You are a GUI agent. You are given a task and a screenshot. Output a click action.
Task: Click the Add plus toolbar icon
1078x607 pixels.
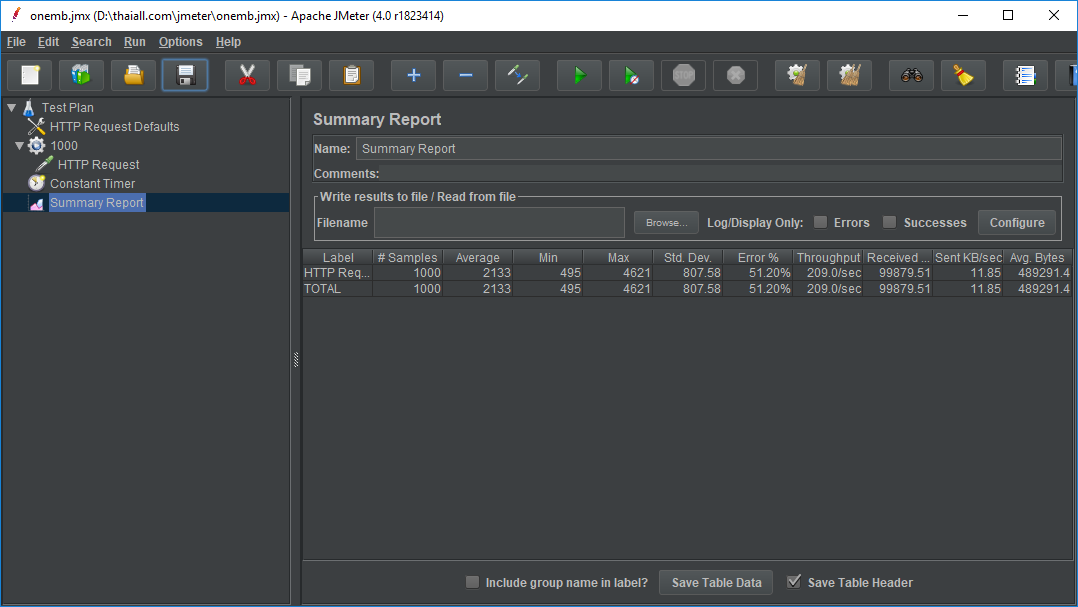413,75
